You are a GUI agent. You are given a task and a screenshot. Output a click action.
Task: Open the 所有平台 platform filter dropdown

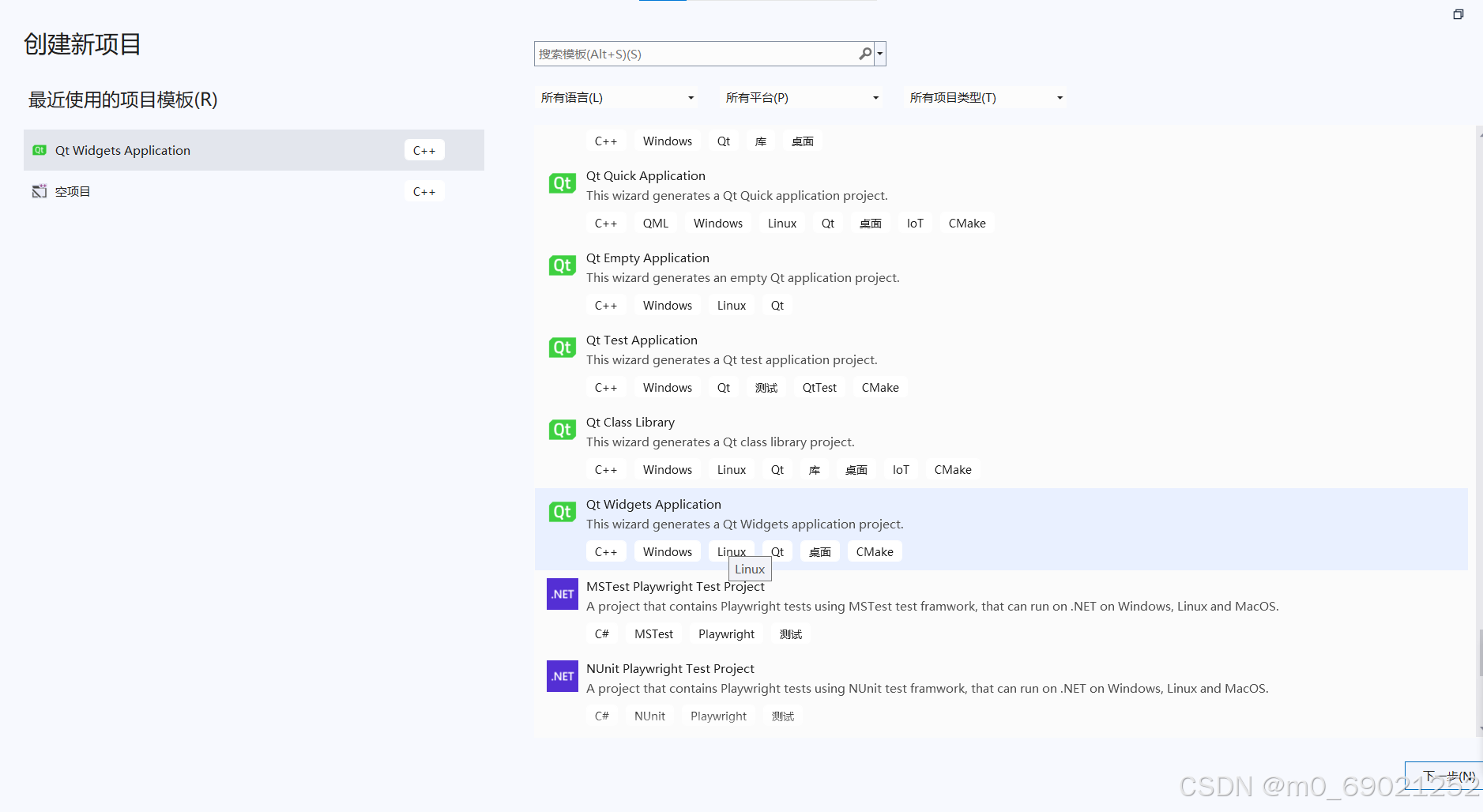tap(801, 98)
